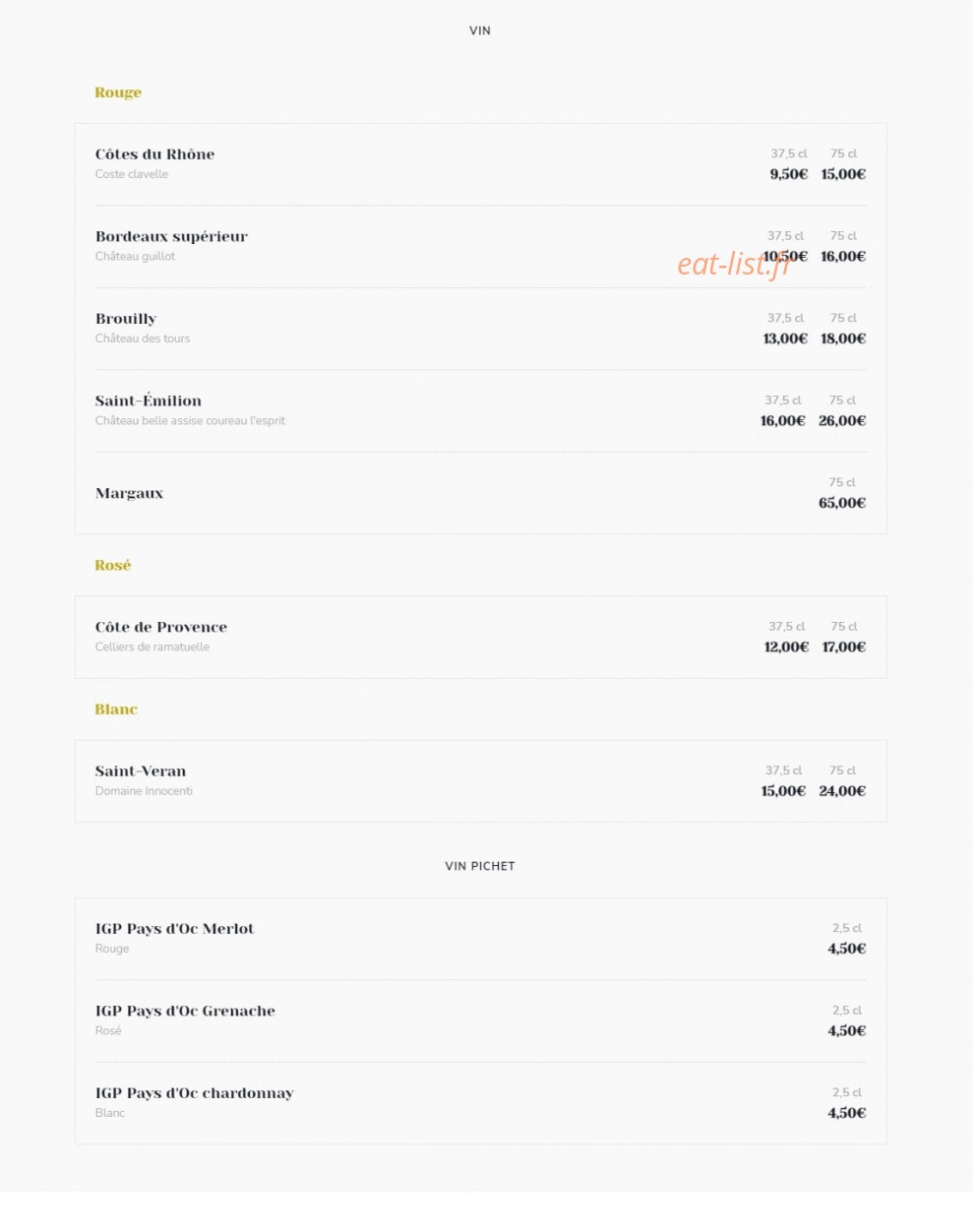Click the Rosé section heading
973x1232 pixels.
click(113, 566)
